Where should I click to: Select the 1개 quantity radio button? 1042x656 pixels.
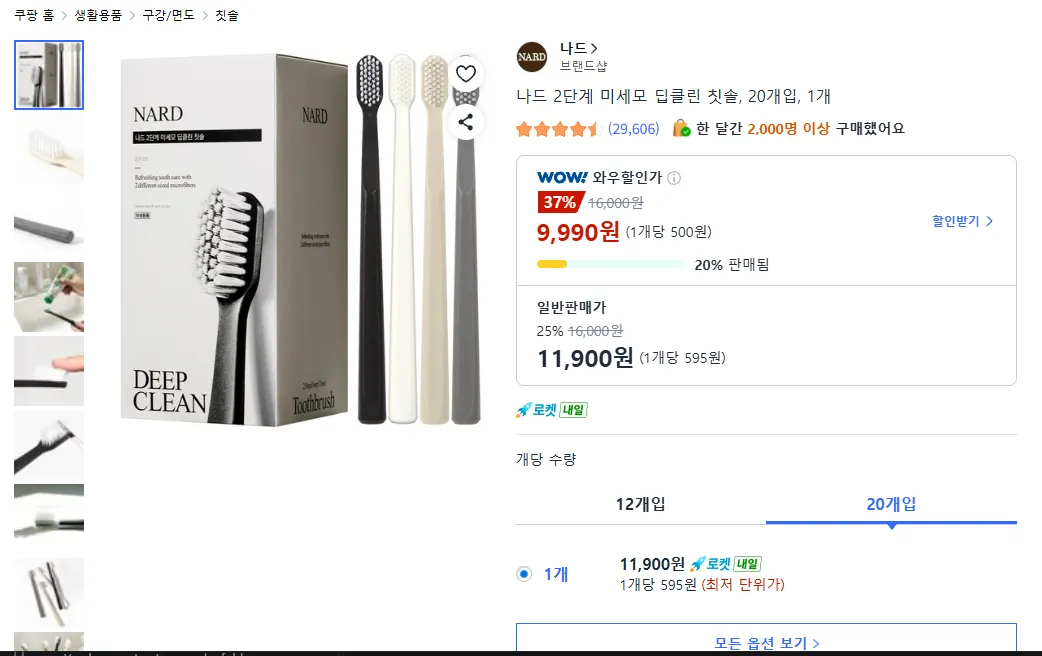(x=524, y=574)
